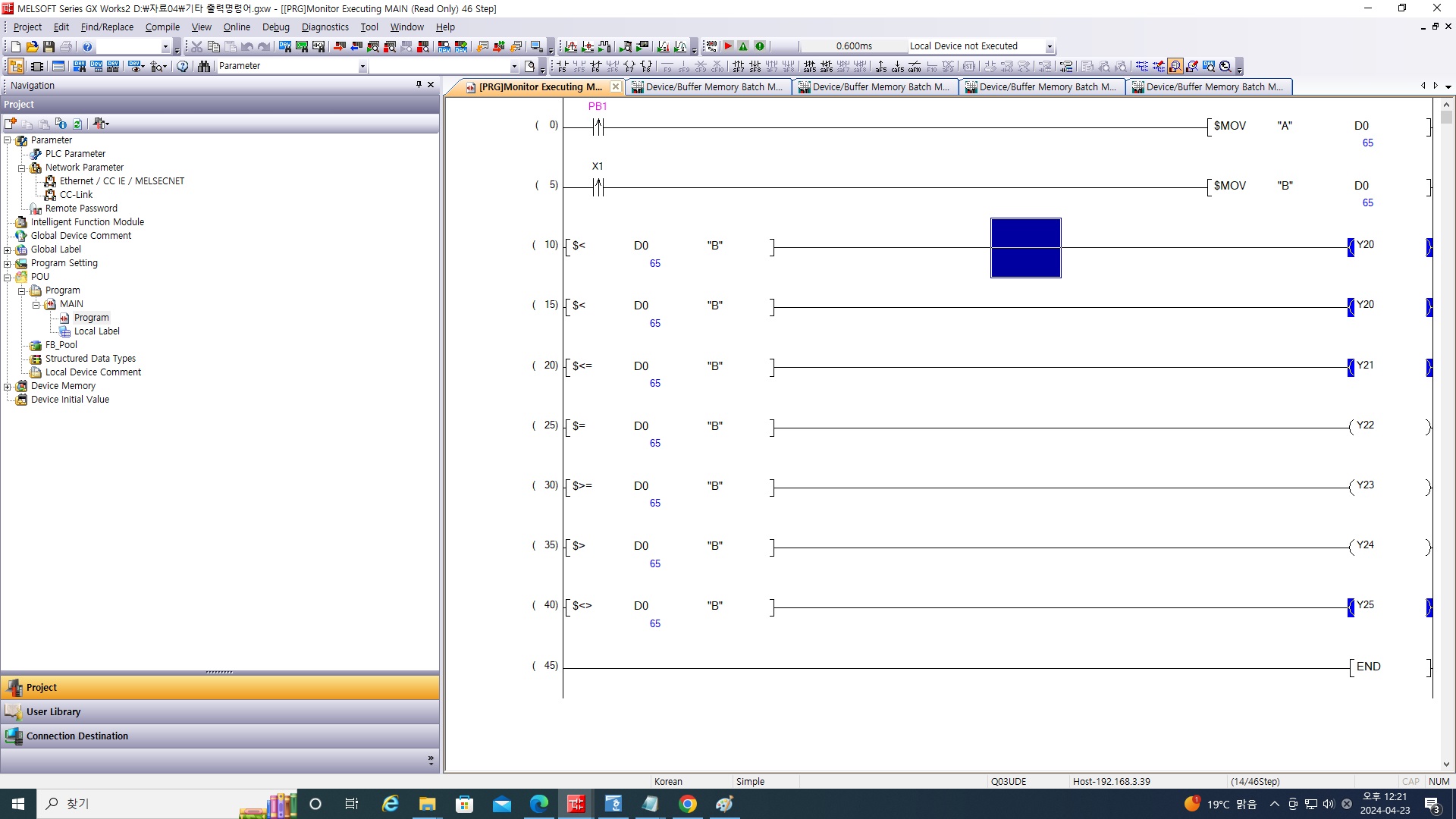Image resolution: width=1456 pixels, height=819 pixels.
Task: Expand the Device Memory node
Action: [x=8, y=386]
